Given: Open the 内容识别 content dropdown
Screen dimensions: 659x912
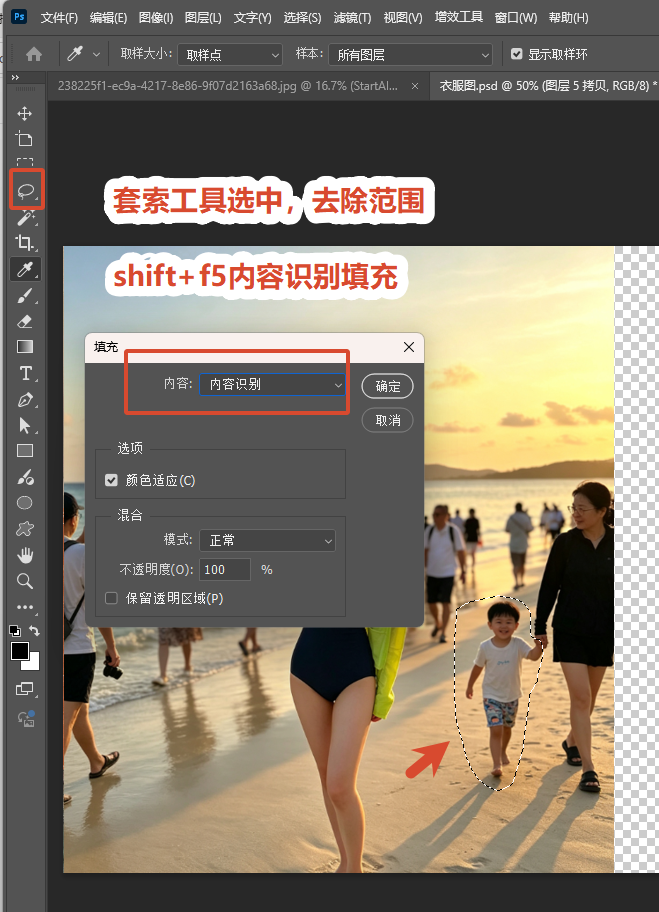Looking at the screenshot, I should pos(272,384).
